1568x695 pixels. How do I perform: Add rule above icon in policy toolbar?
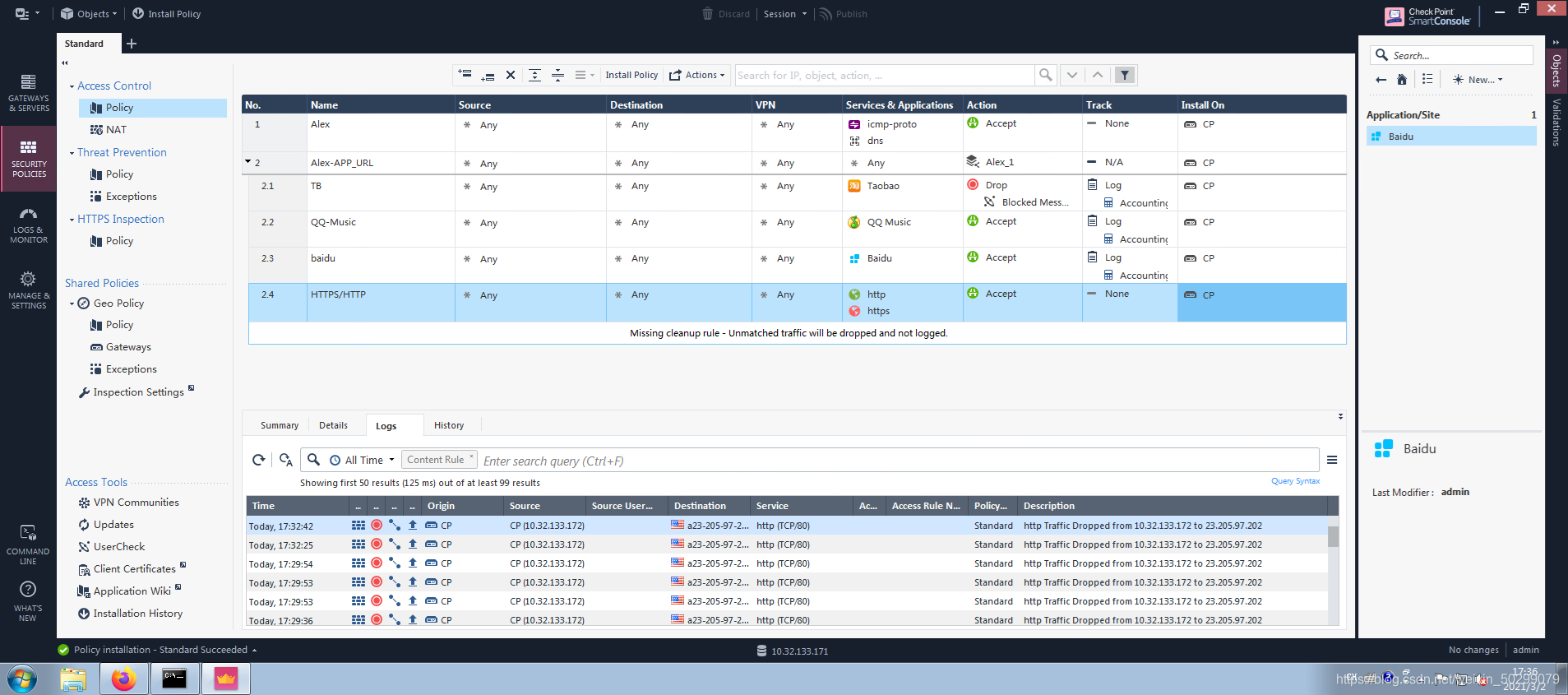coord(465,75)
